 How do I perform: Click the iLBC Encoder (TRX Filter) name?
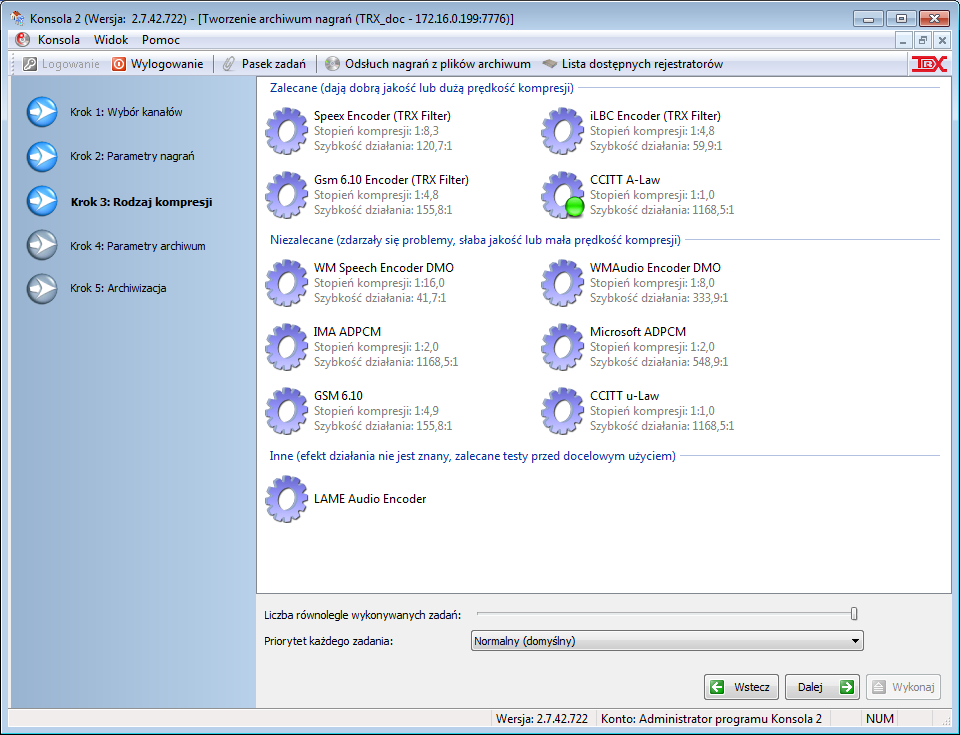tap(655, 116)
